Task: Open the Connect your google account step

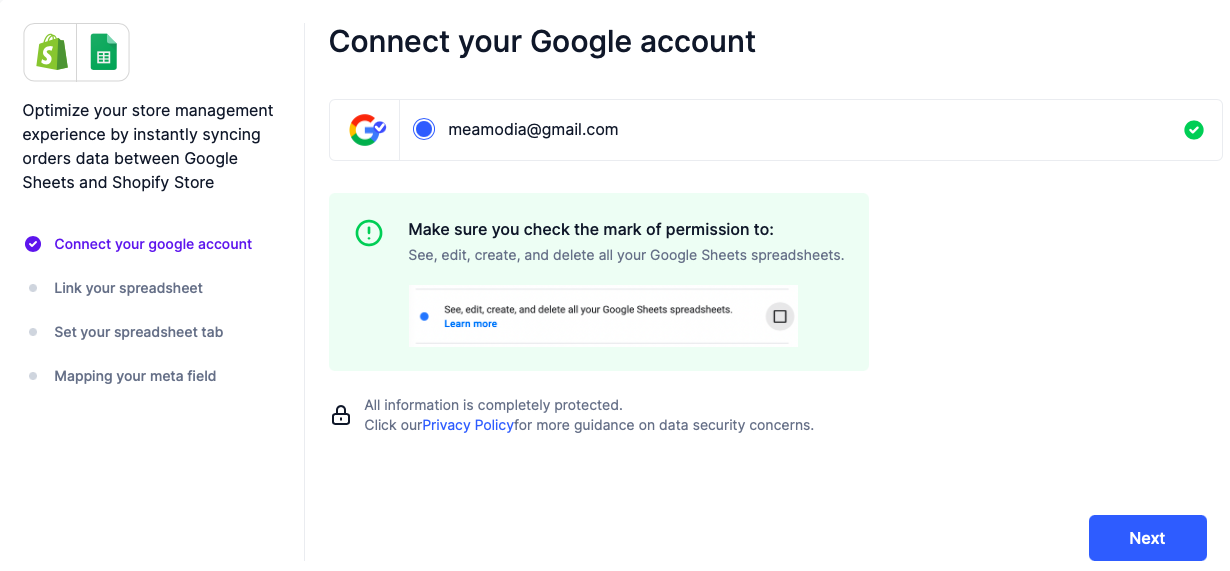Action: pyautogui.click(x=153, y=244)
